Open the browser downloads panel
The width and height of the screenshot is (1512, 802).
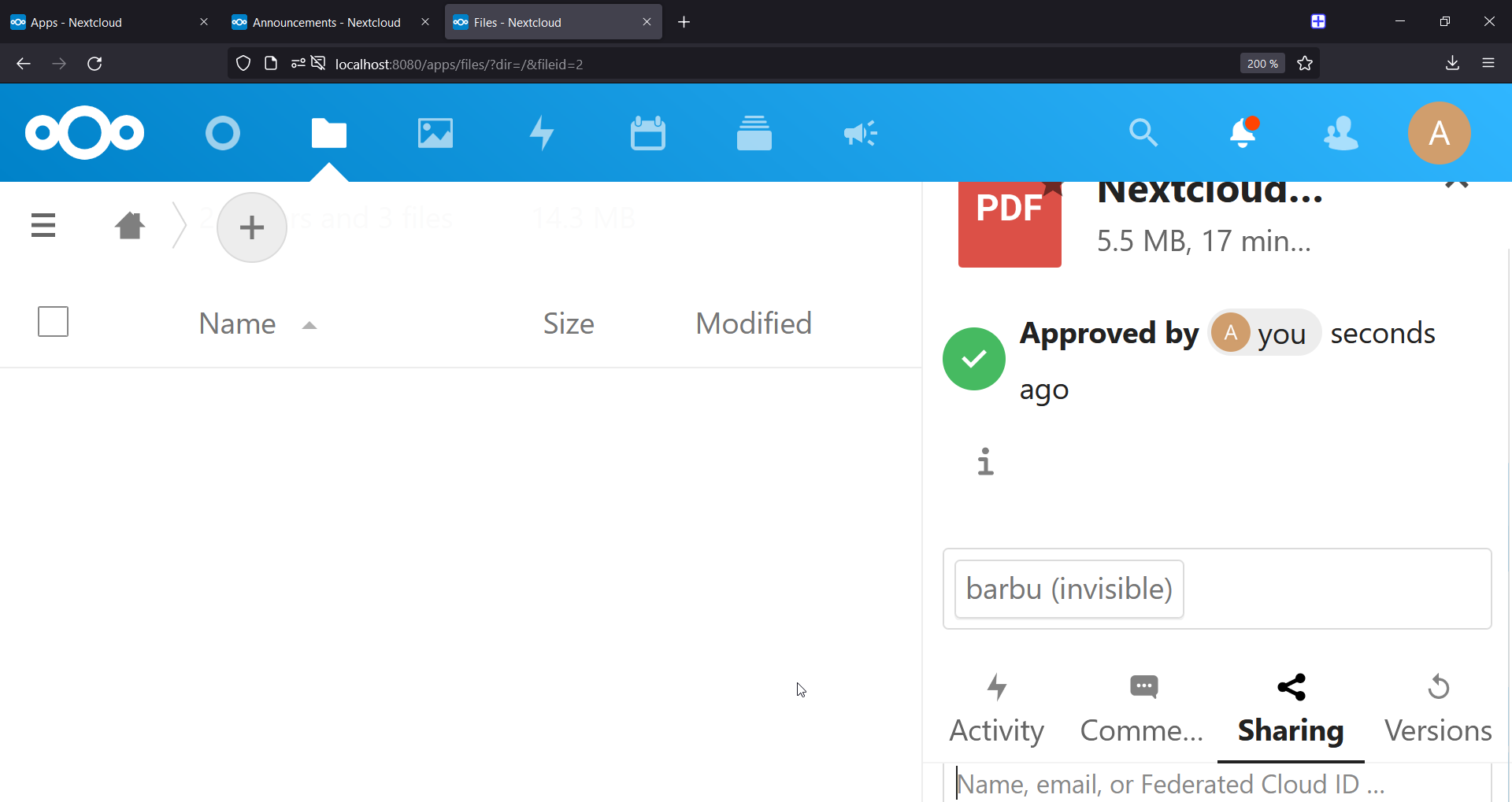pyautogui.click(x=1453, y=64)
